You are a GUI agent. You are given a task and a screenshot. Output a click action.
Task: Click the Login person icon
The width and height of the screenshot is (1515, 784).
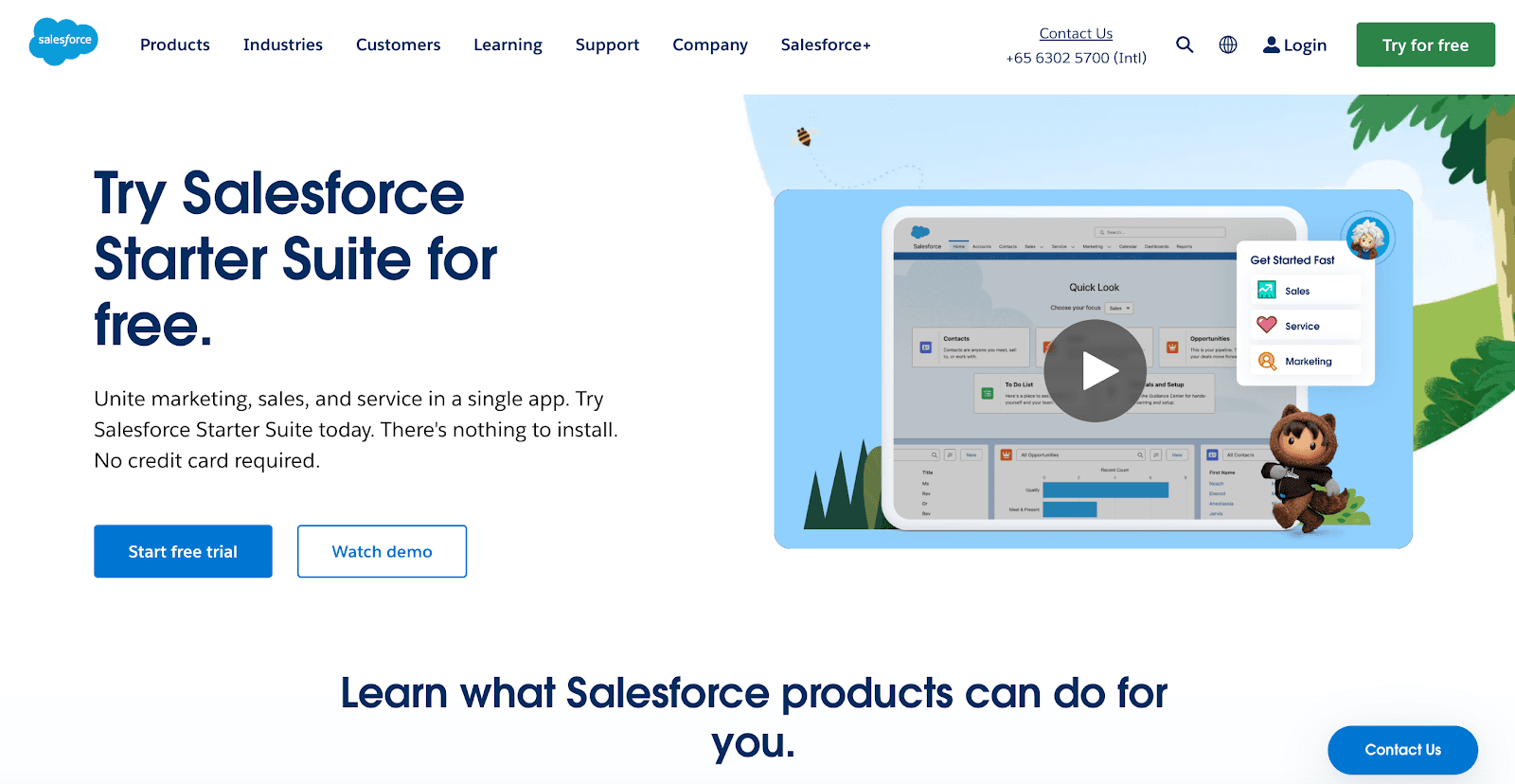1272,45
